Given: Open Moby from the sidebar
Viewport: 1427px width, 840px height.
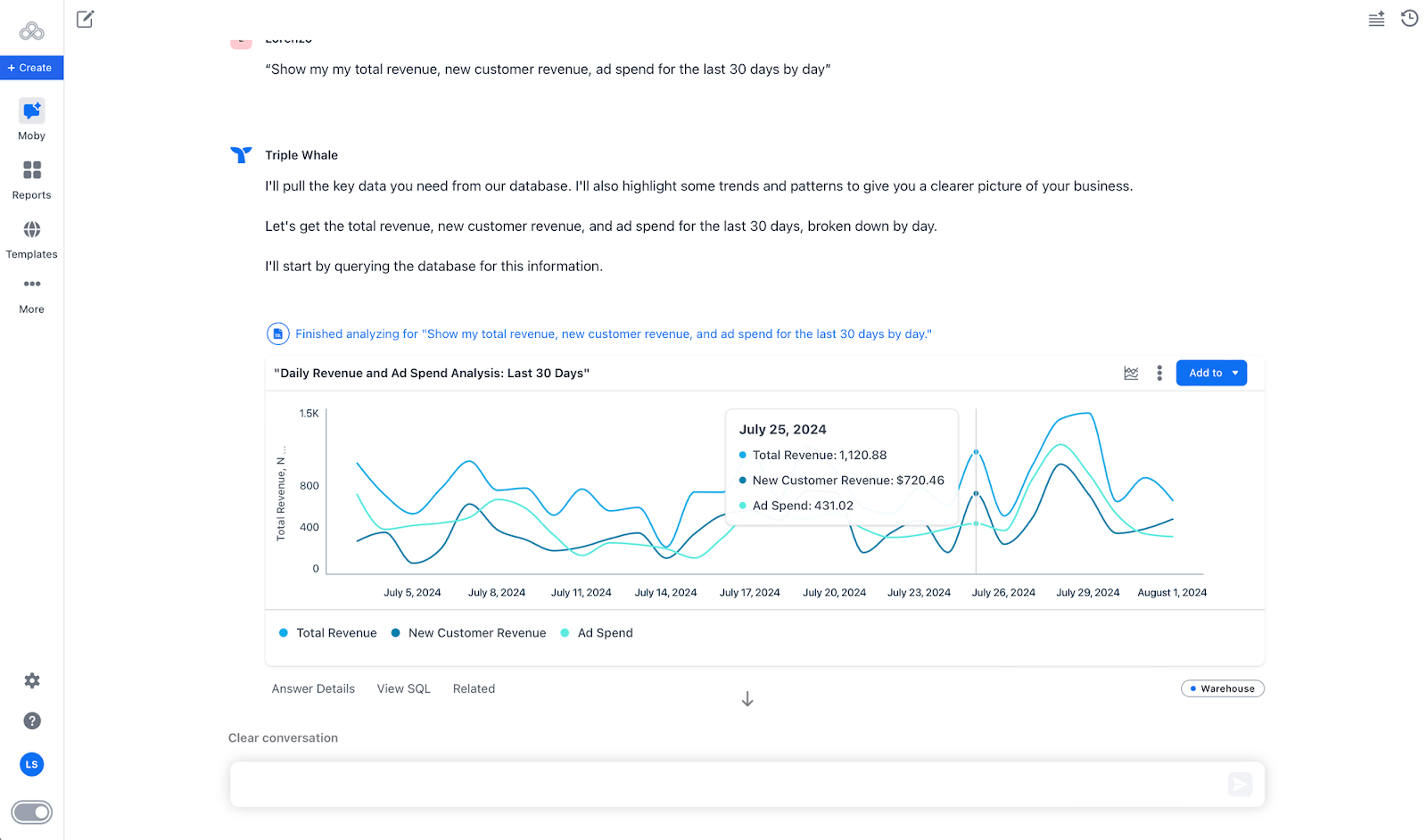Looking at the screenshot, I should [x=31, y=119].
